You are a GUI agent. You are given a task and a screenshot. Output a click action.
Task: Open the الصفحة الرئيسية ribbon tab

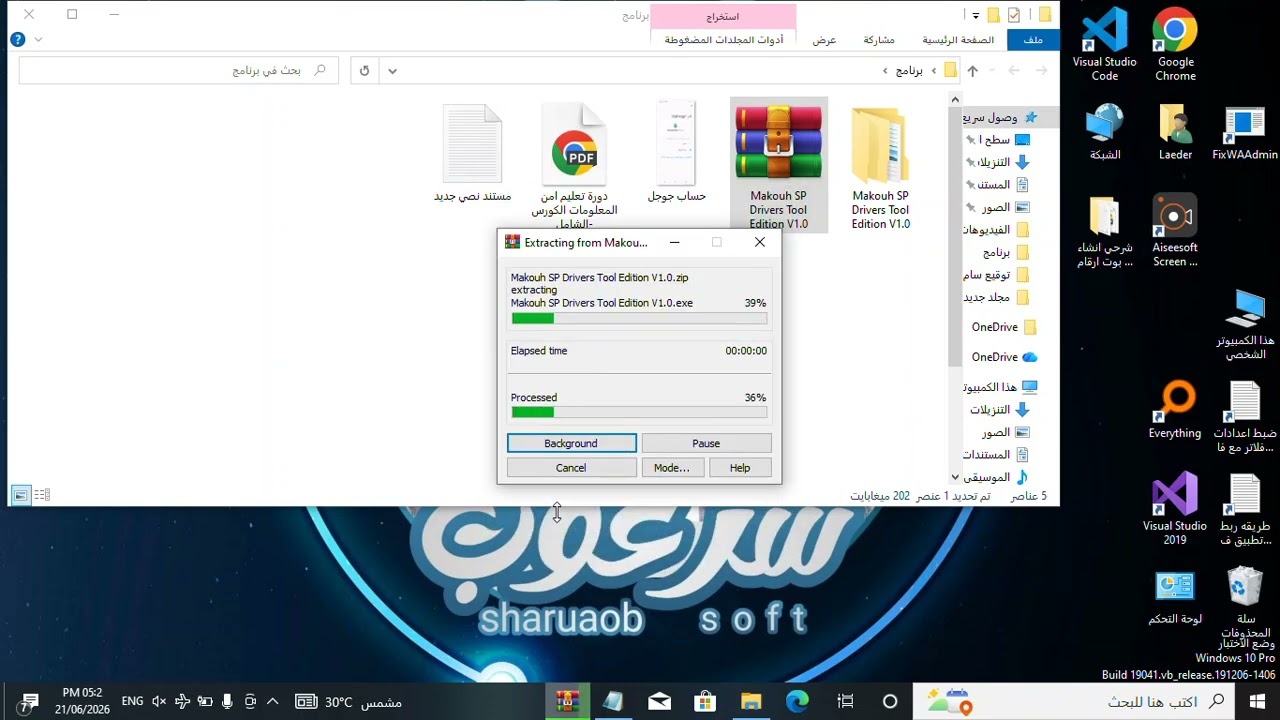pos(958,40)
